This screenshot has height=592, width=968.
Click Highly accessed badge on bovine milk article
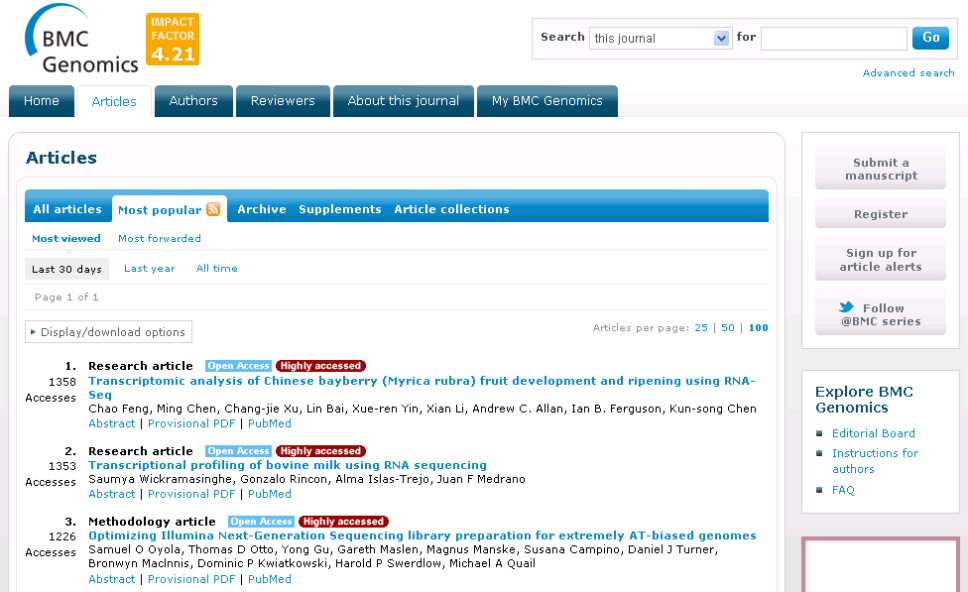coord(321,451)
